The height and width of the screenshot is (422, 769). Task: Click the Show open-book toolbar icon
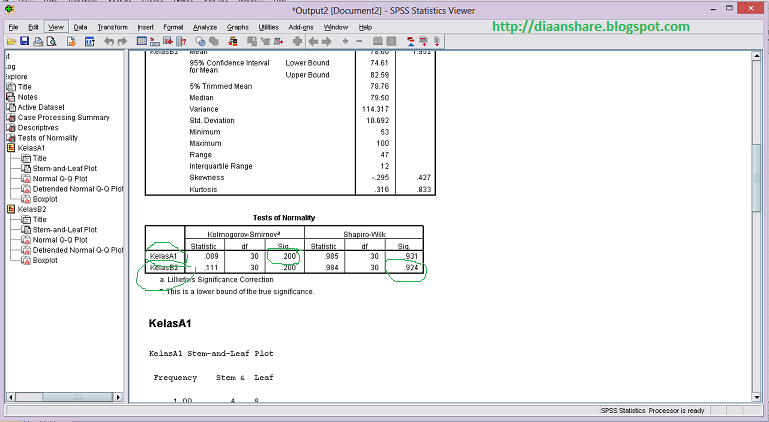tap(378, 41)
